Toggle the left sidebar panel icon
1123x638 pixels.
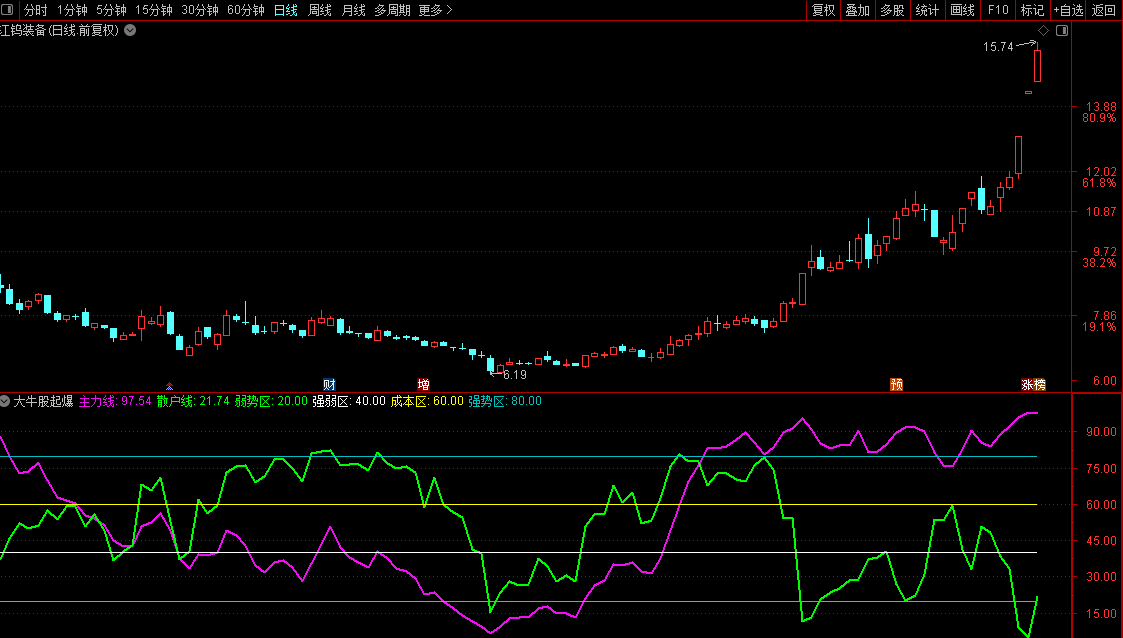pos(9,10)
